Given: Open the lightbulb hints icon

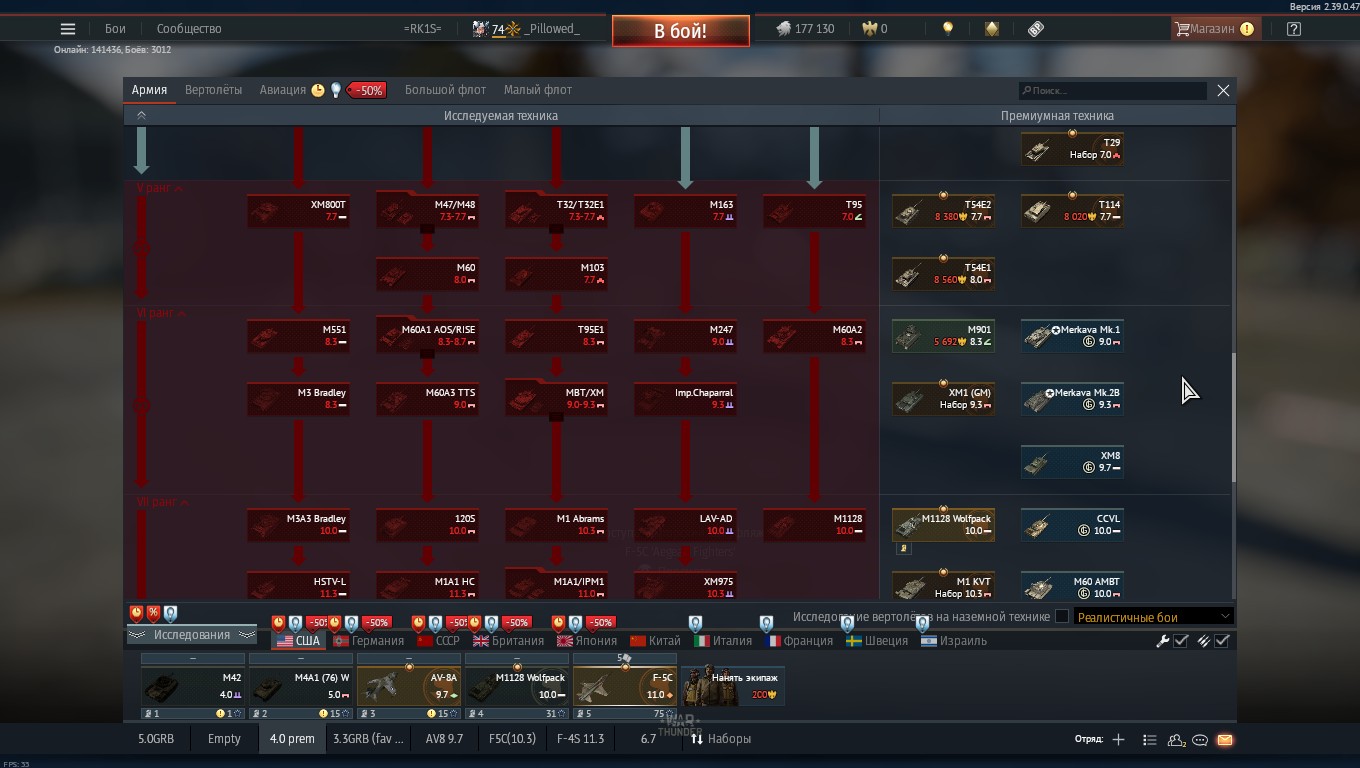Looking at the screenshot, I should [x=948, y=29].
